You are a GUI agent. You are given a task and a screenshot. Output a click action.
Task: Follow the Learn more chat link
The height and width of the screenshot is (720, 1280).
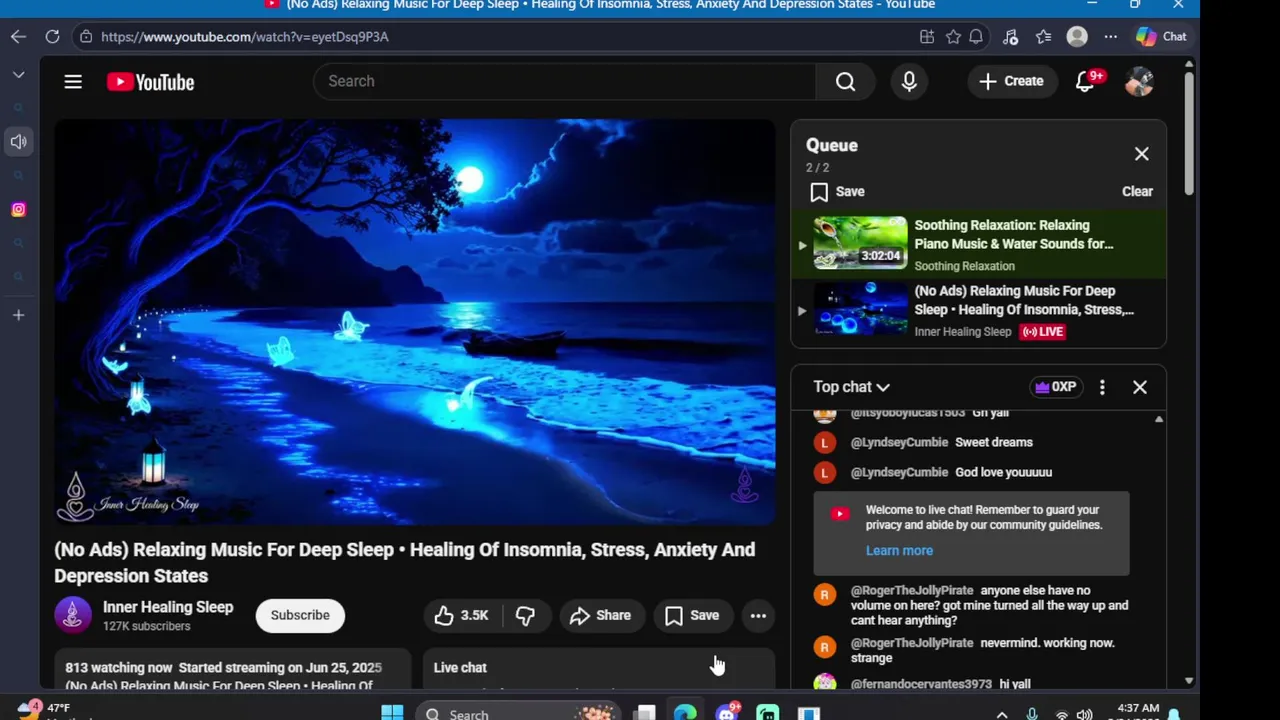click(x=899, y=550)
